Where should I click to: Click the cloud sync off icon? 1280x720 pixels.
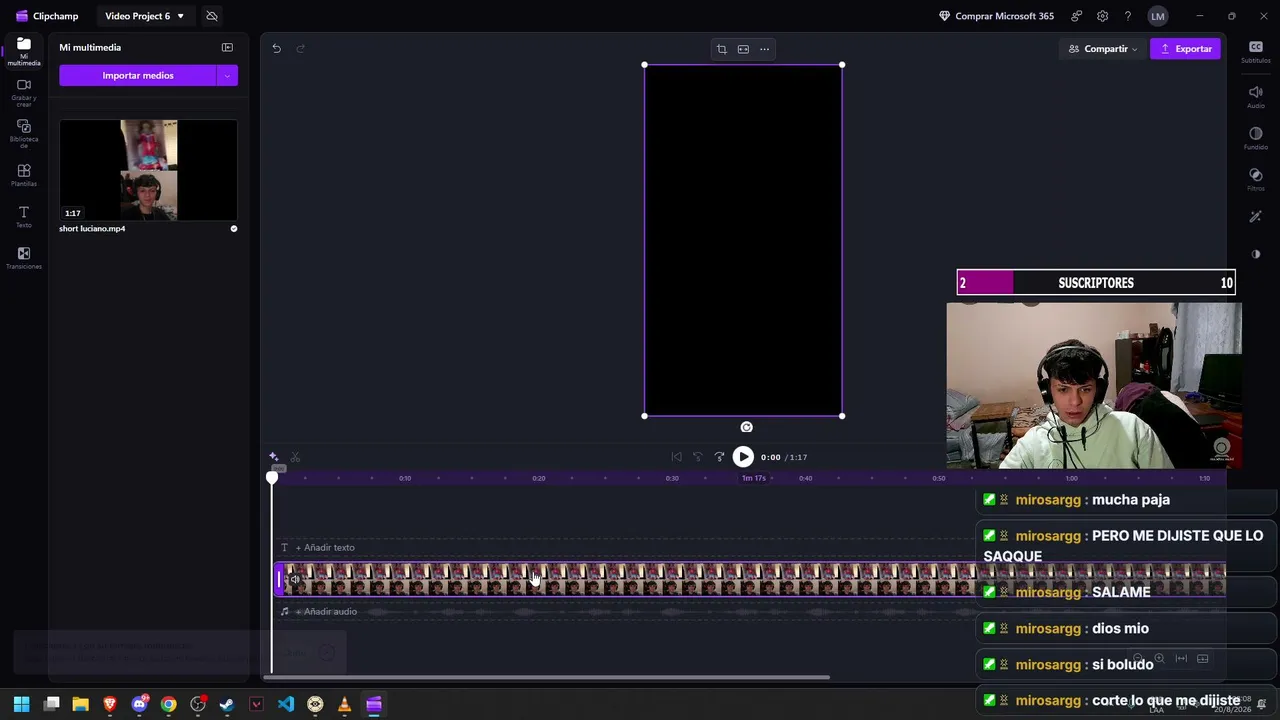coord(212,16)
